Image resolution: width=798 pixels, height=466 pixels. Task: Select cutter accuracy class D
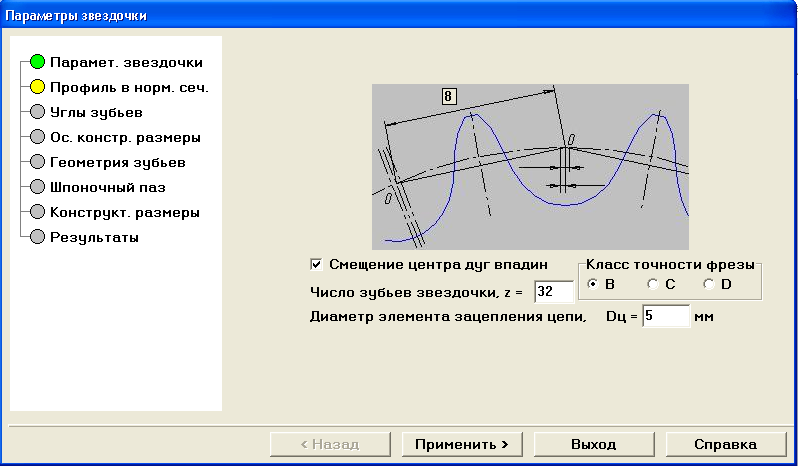[x=709, y=284]
